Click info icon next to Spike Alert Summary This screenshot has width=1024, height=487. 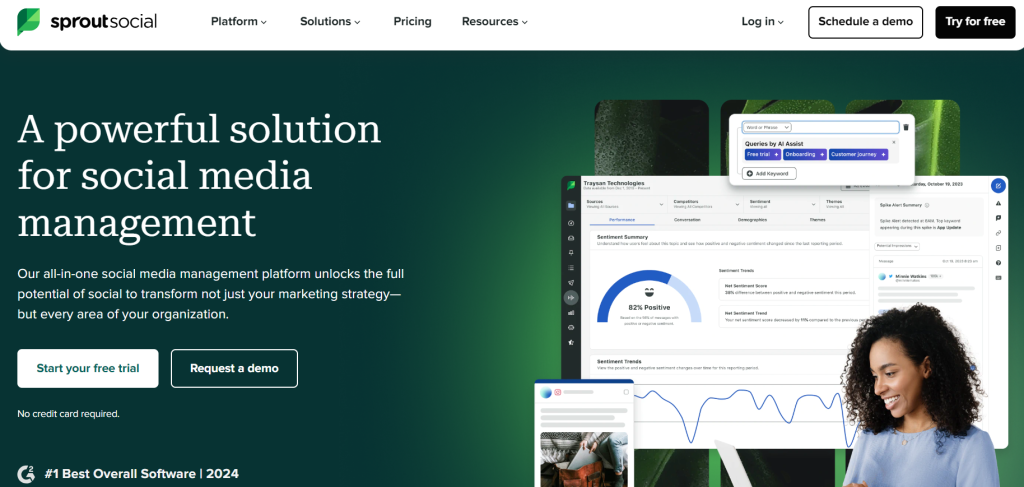(927, 205)
